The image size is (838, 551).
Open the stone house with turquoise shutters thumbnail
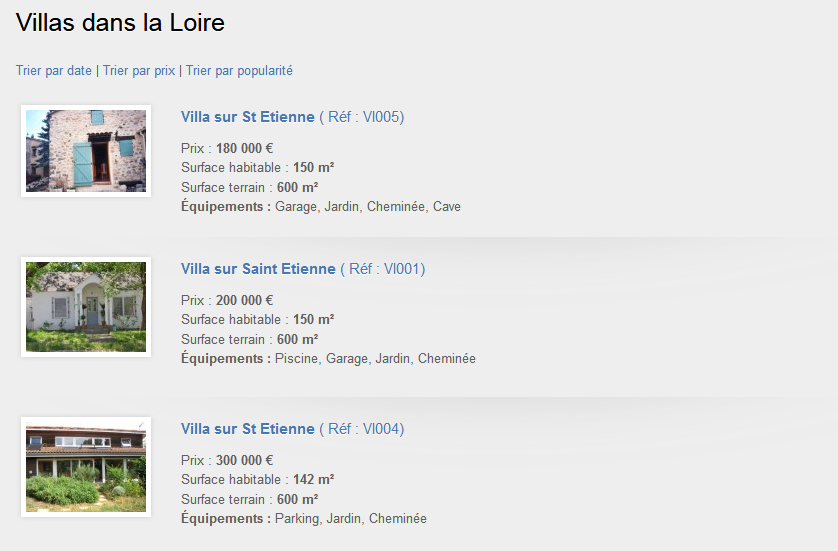86,151
